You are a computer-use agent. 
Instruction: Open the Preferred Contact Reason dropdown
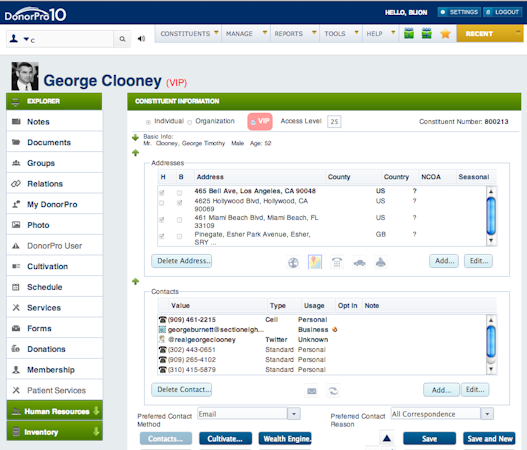487,414
